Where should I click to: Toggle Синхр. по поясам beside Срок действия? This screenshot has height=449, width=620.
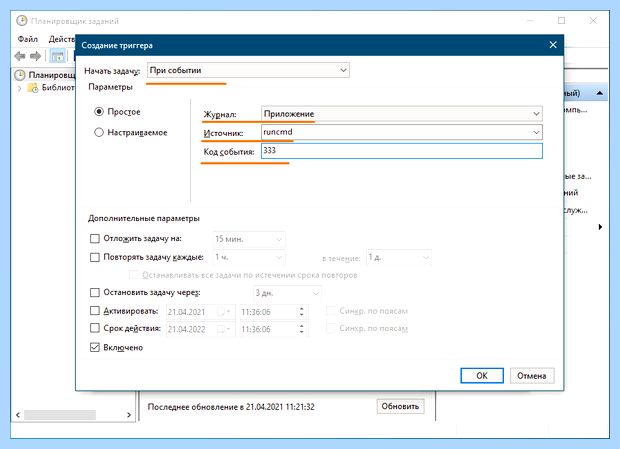(331, 328)
